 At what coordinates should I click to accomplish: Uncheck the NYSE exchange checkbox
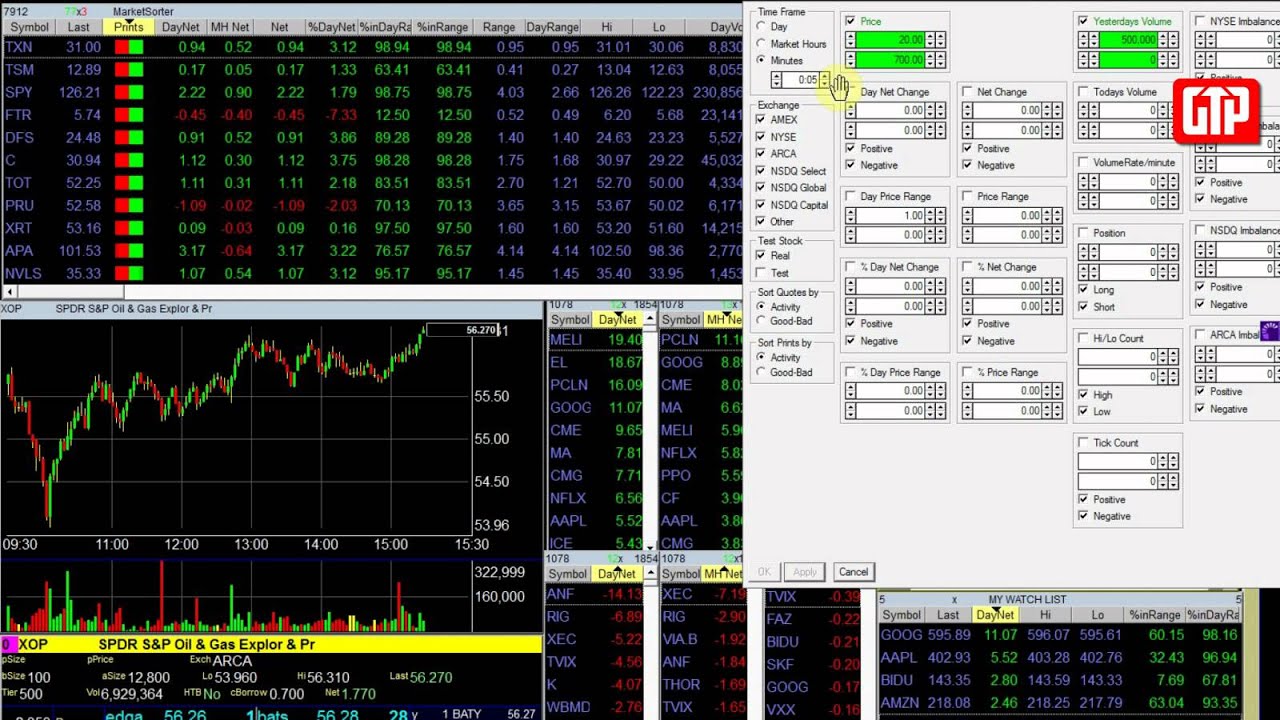(x=761, y=137)
